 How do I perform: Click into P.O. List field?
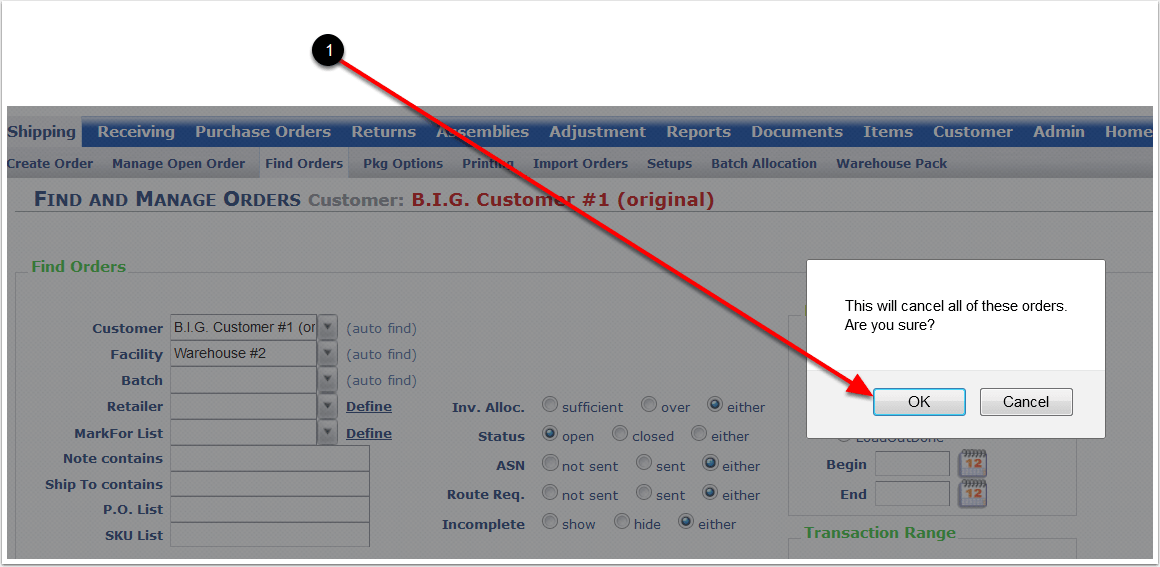[x=270, y=509]
